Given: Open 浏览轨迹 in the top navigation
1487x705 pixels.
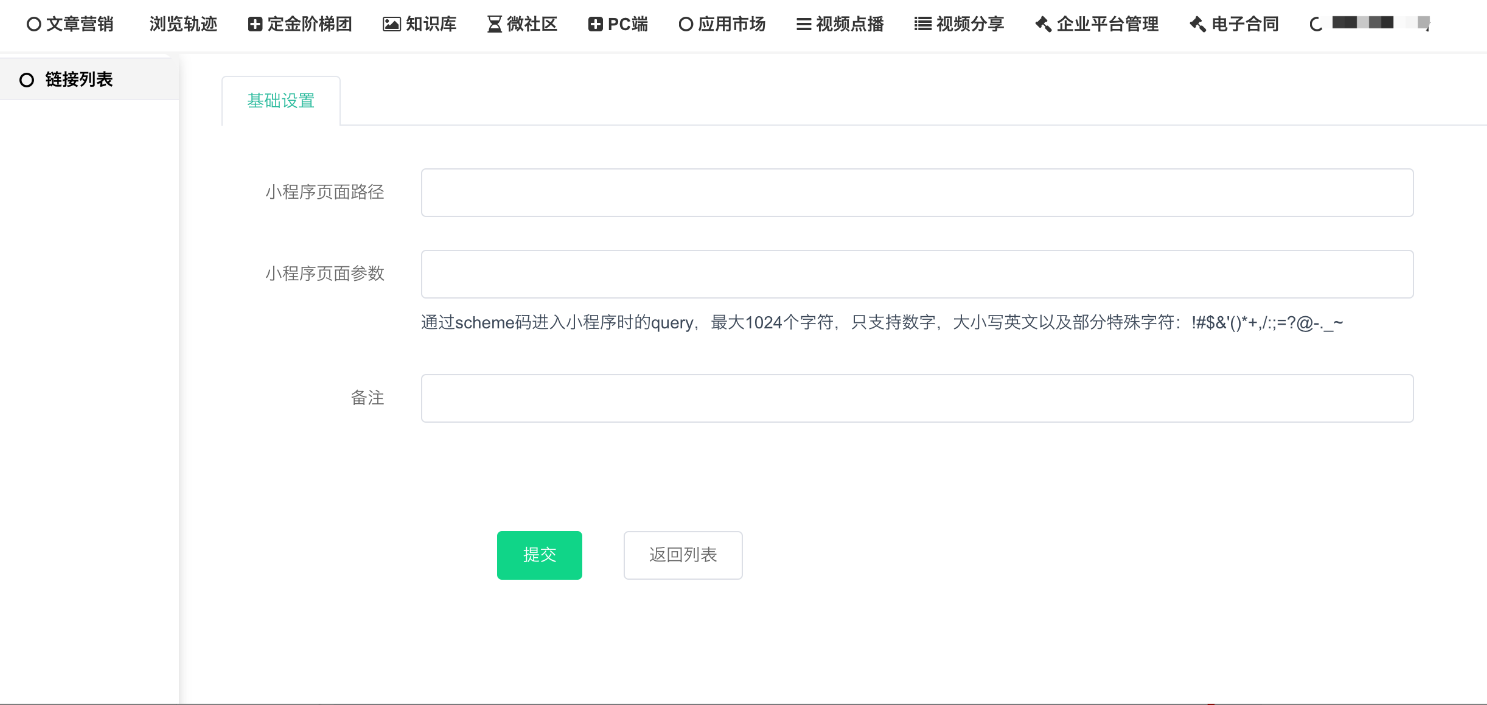Looking at the screenshot, I should click(x=183, y=25).
